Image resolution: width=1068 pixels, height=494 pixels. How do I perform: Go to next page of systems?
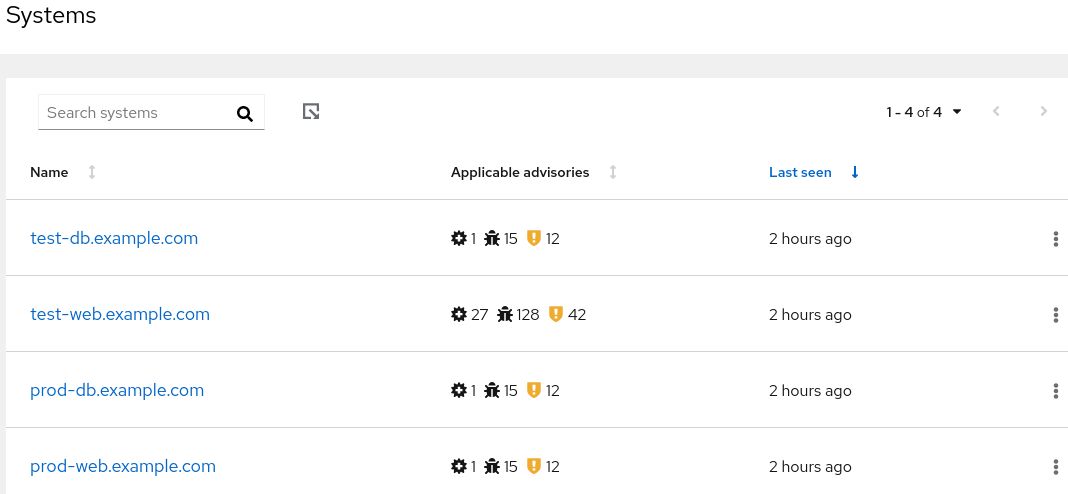(x=1044, y=112)
